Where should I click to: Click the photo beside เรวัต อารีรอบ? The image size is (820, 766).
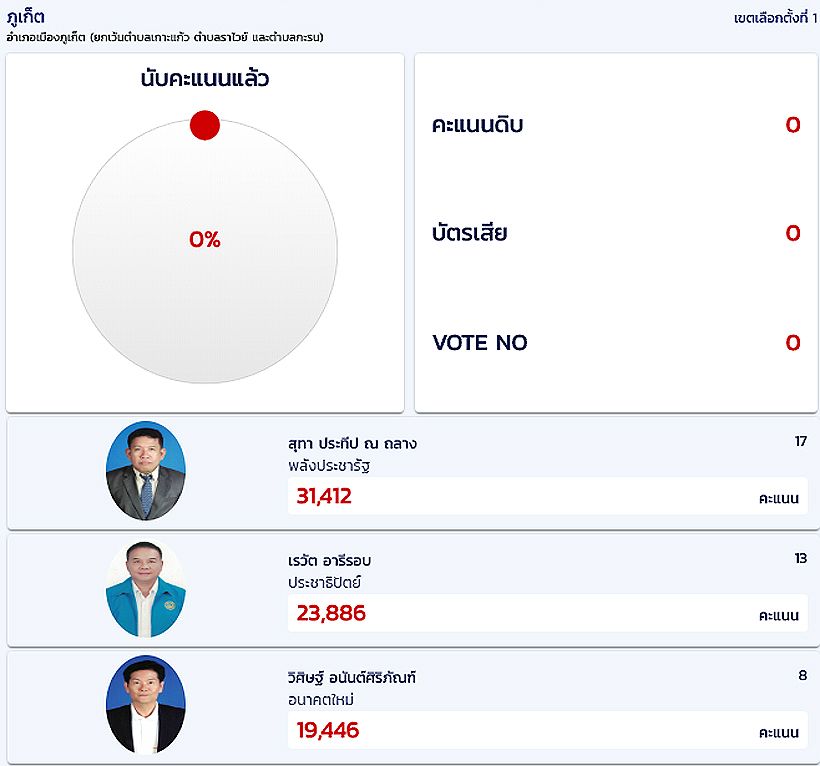(x=146, y=589)
